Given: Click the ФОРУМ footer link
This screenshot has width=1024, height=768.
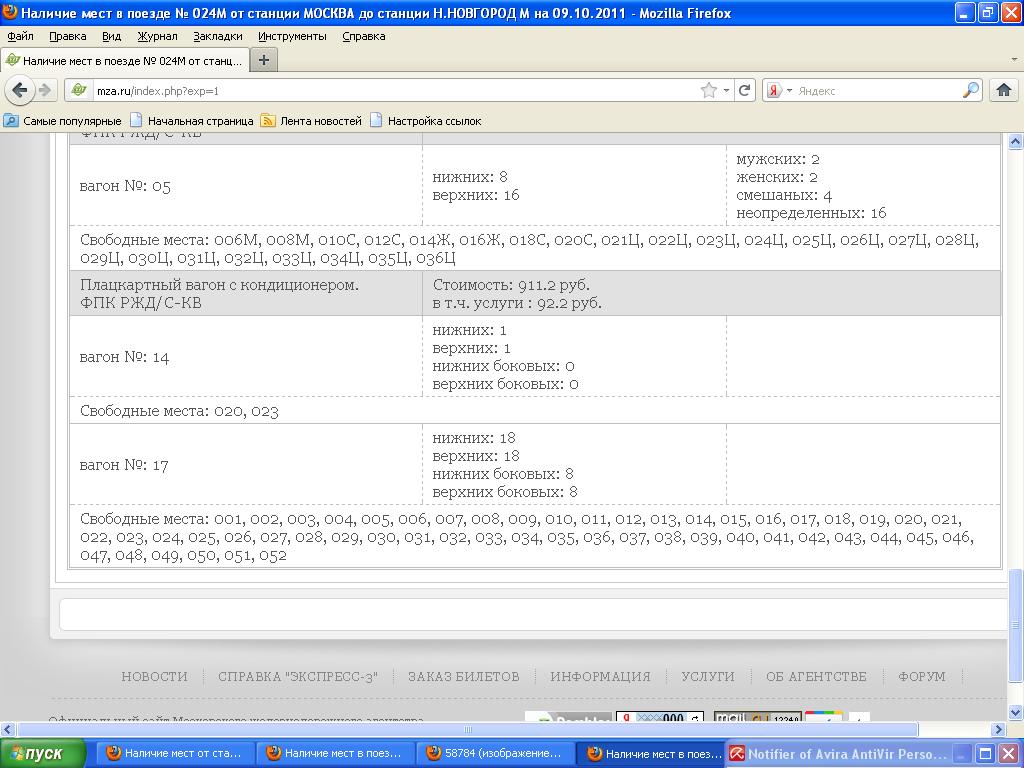Looking at the screenshot, I should [921, 677].
